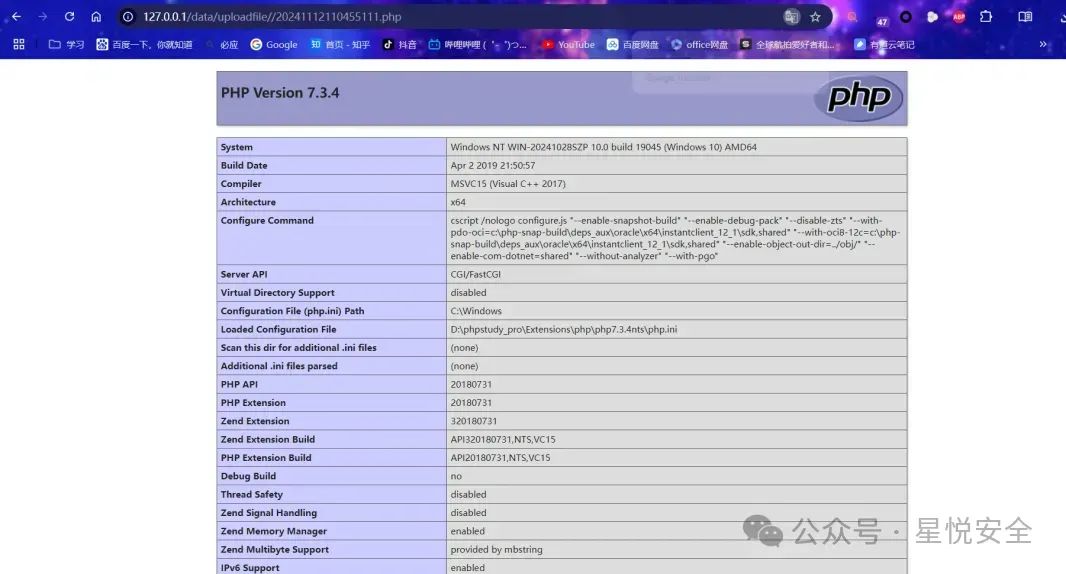
Task: Click PHP Extension Build value API20180731,NTS,VC15
Action: point(500,458)
